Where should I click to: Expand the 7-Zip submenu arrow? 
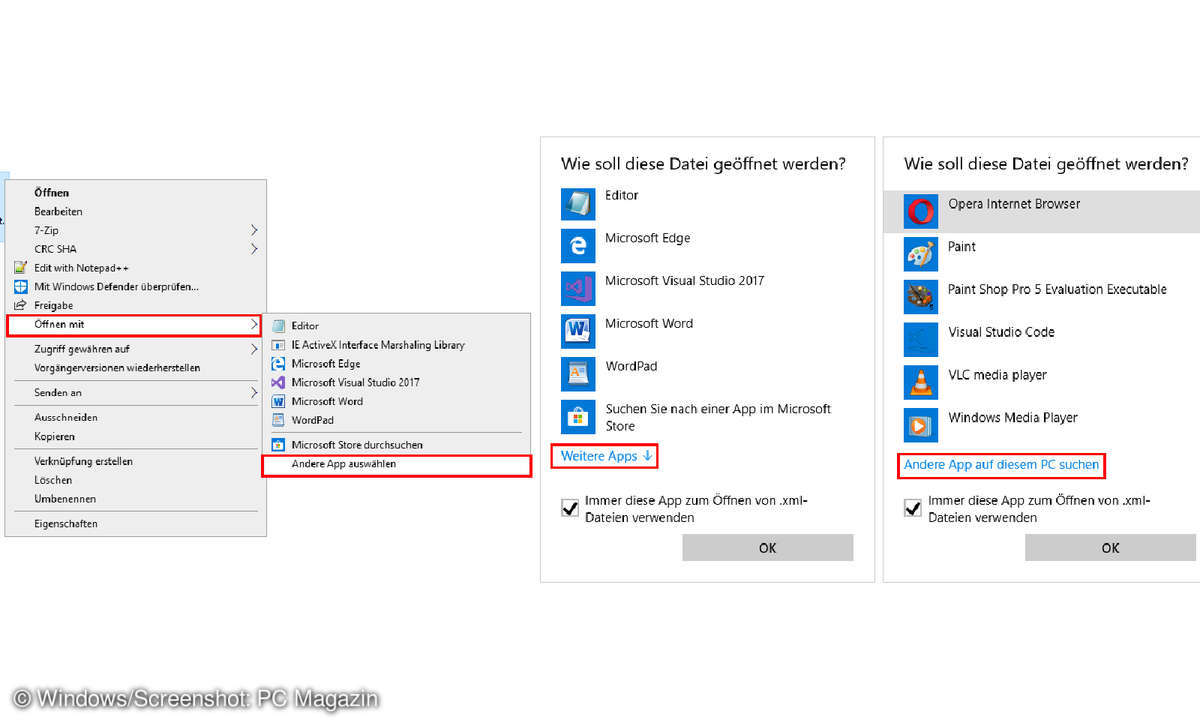coord(254,230)
